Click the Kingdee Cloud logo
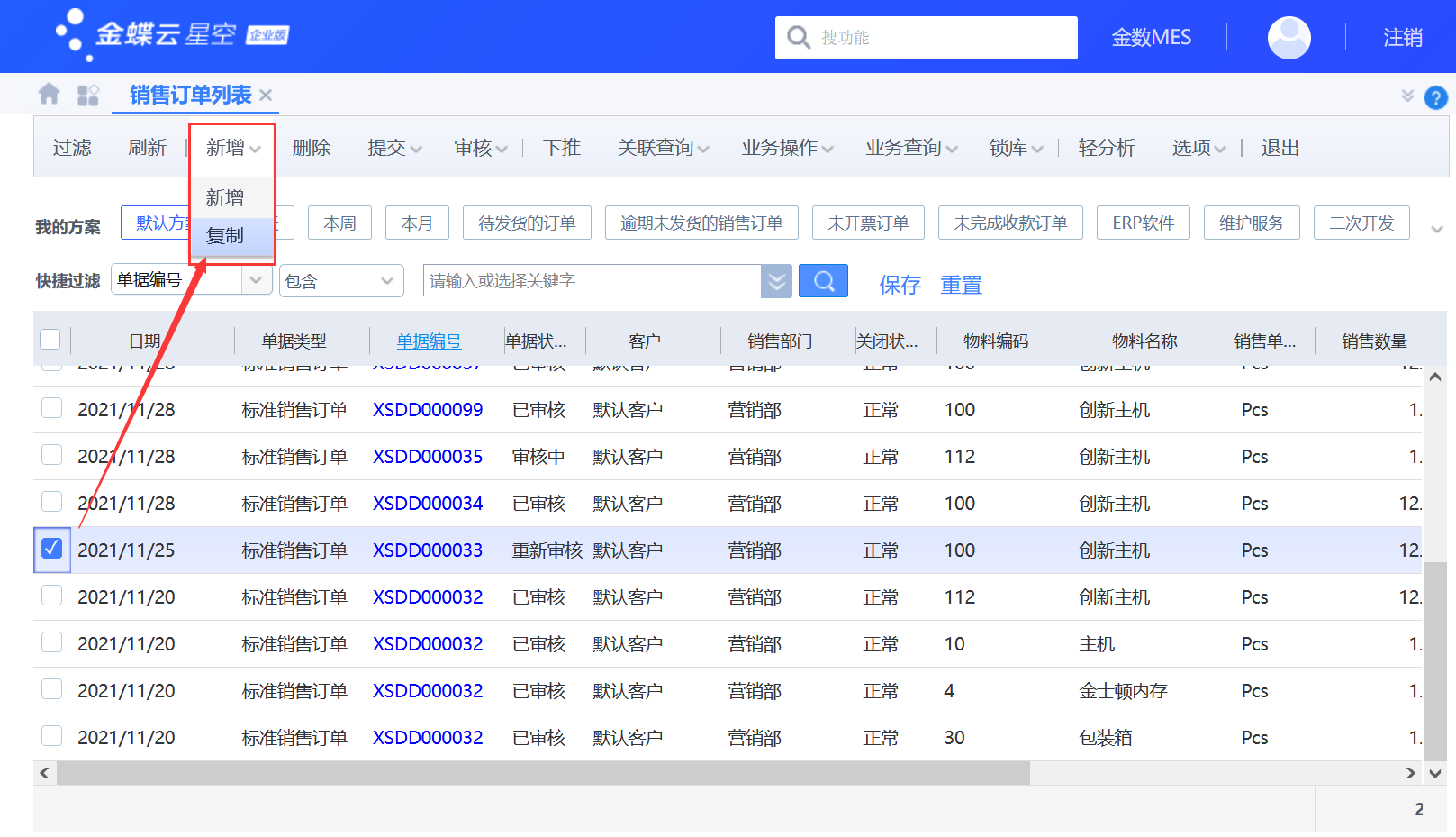1456x837 pixels. pos(171,35)
